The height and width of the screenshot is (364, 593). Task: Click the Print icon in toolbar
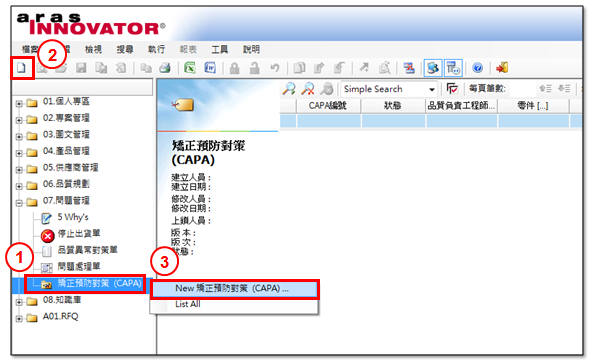165,68
